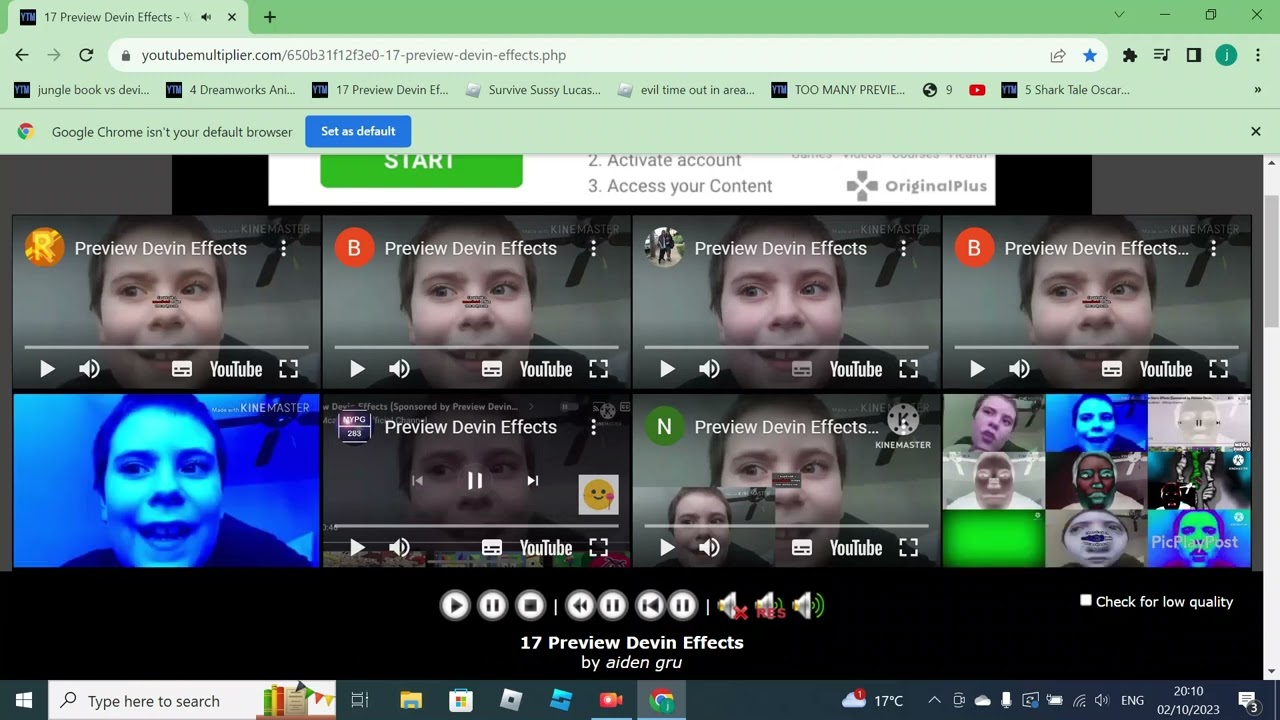
Task: Click the Set as default button
Action: [x=358, y=131]
